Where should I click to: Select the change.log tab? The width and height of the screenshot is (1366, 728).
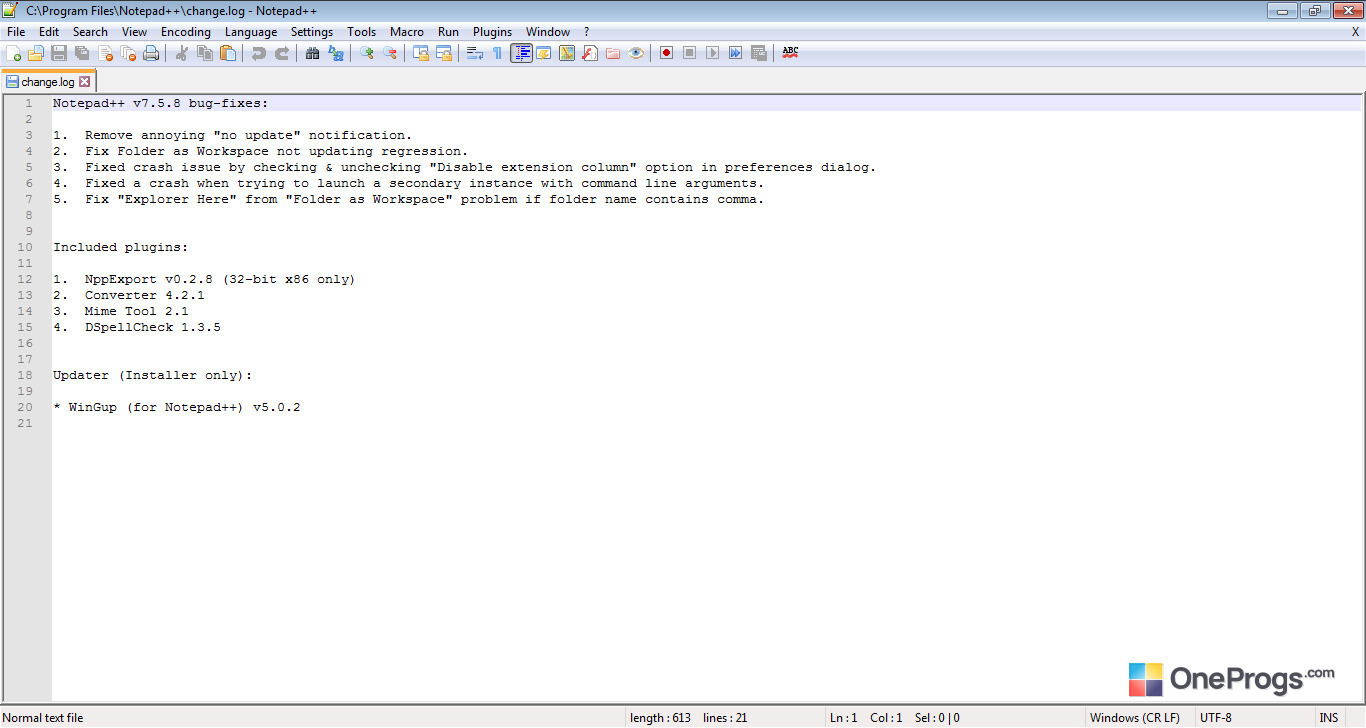click(48, 82)
